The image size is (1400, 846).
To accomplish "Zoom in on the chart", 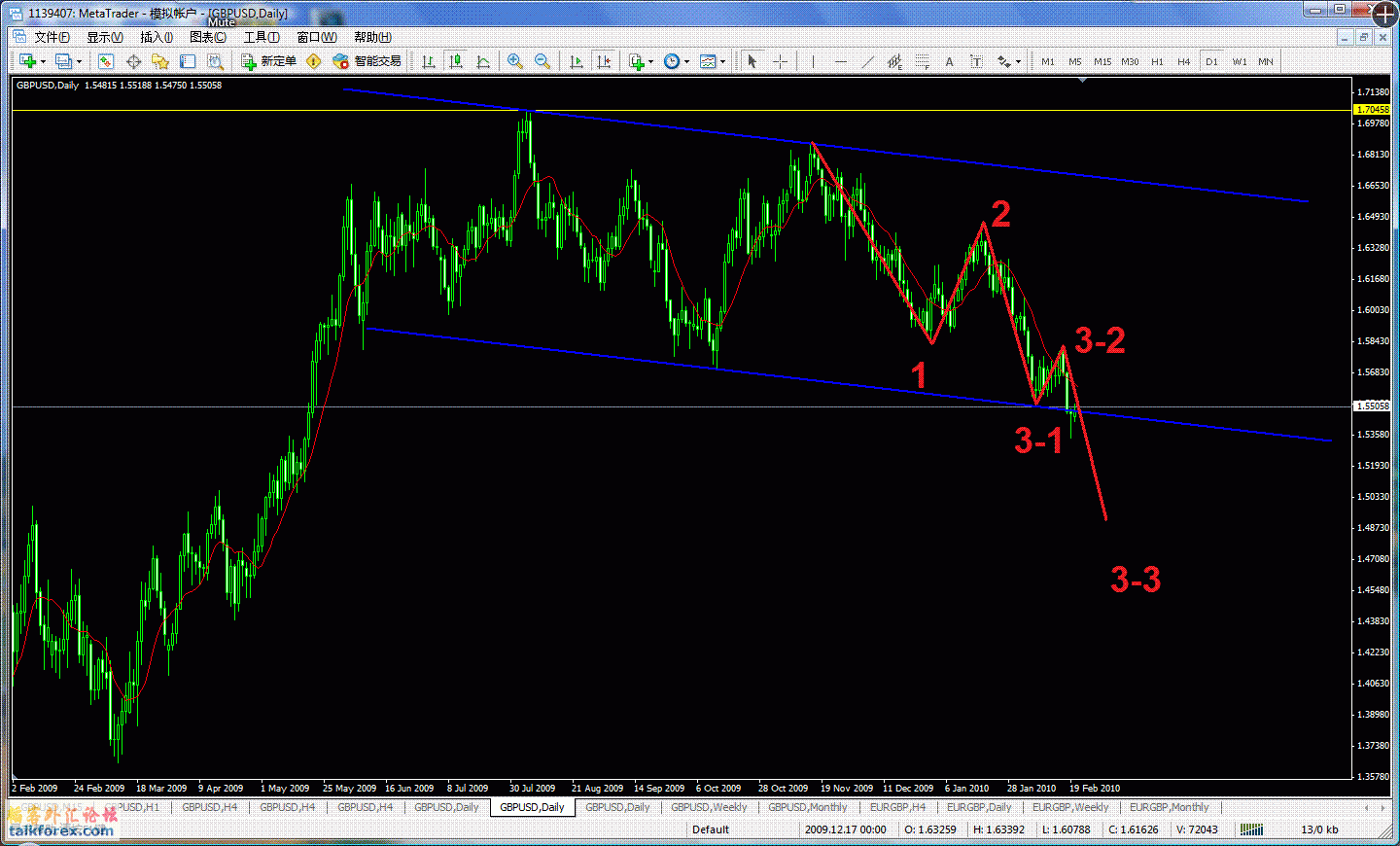I will click(x=515, y=61).
